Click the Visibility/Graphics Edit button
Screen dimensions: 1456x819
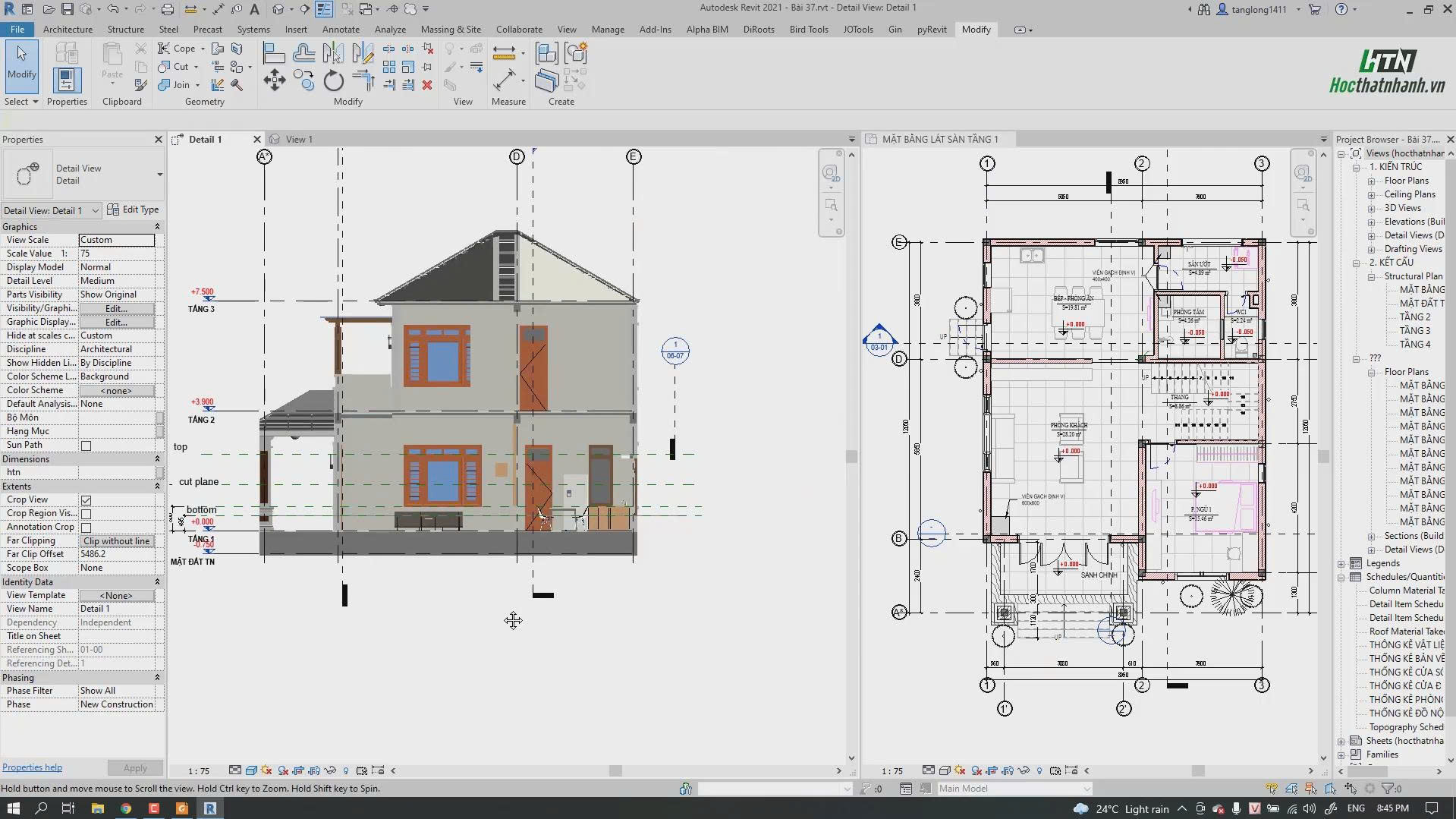(x=116, y=308)
